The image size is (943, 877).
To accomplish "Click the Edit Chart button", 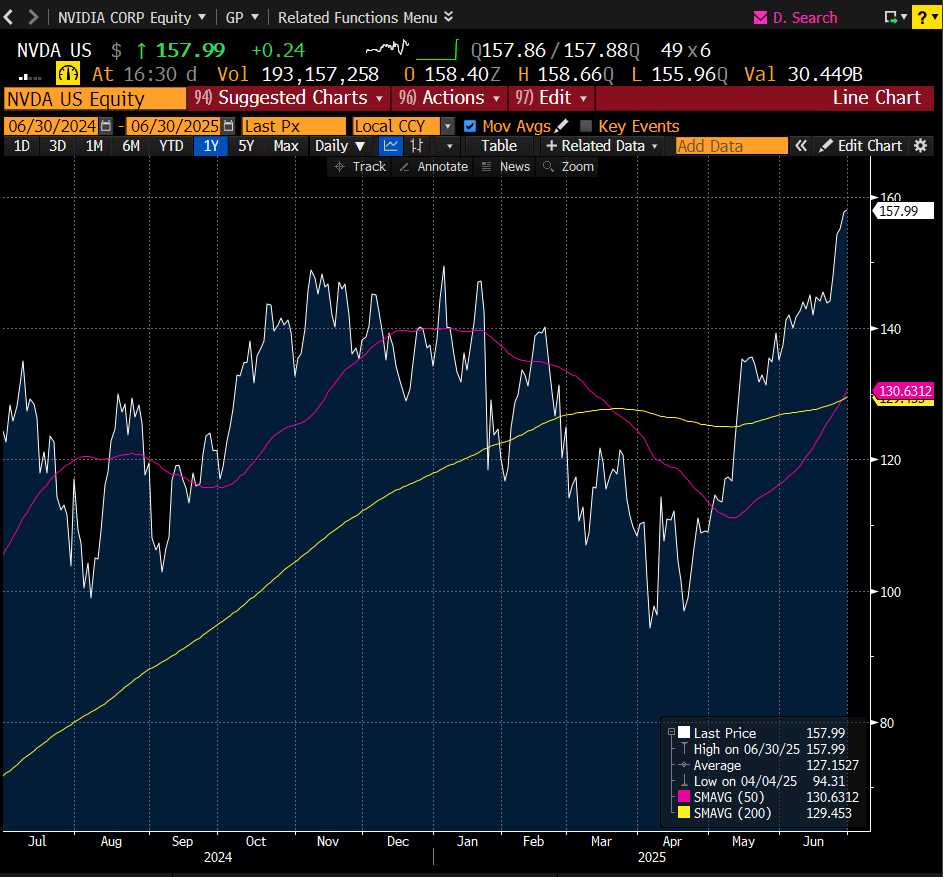I will pyautogui.click(x=861, y=146).
